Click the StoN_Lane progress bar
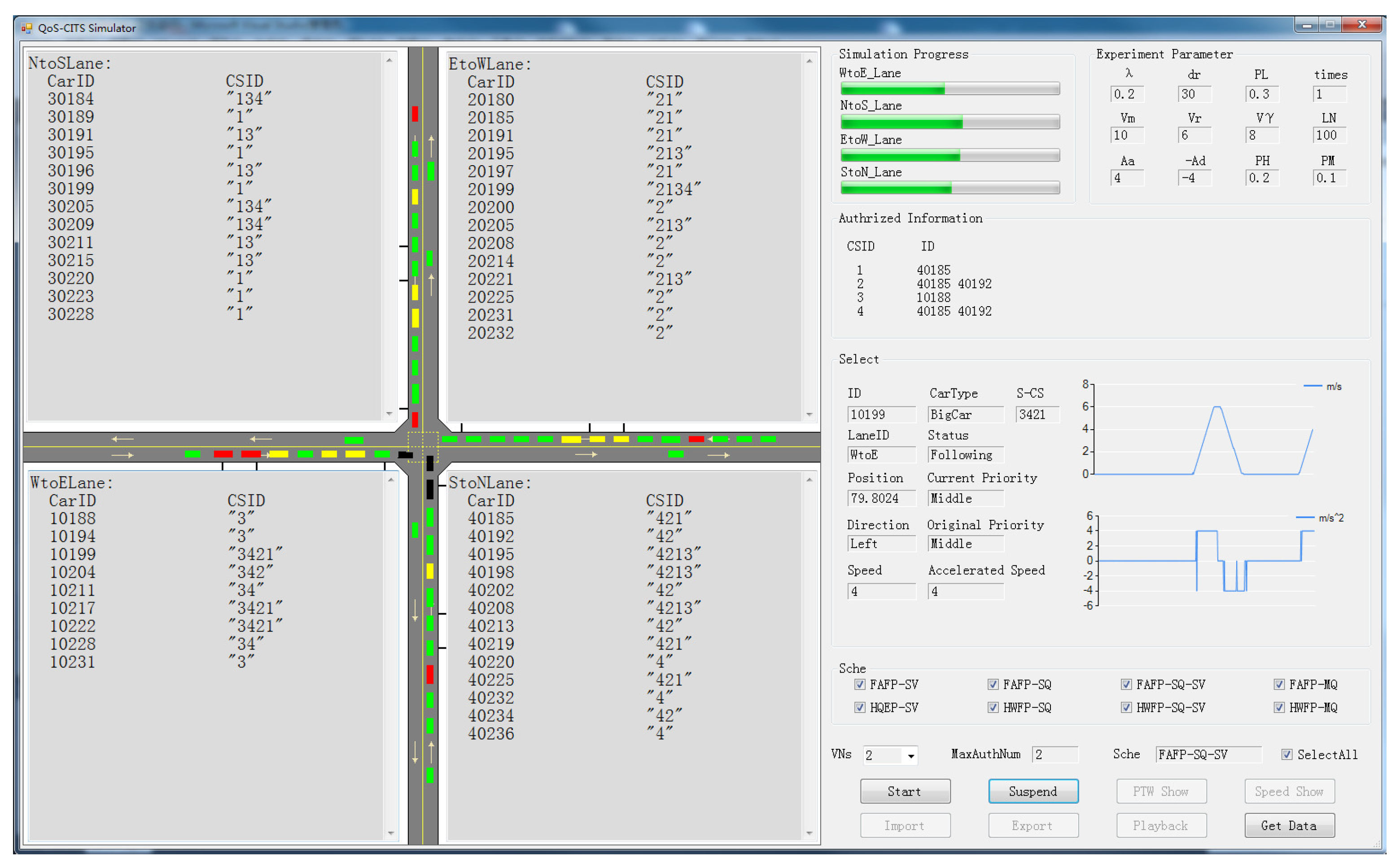Viewport: 1400px width, 866px height. pyautogui.click(x=949, y=187)
